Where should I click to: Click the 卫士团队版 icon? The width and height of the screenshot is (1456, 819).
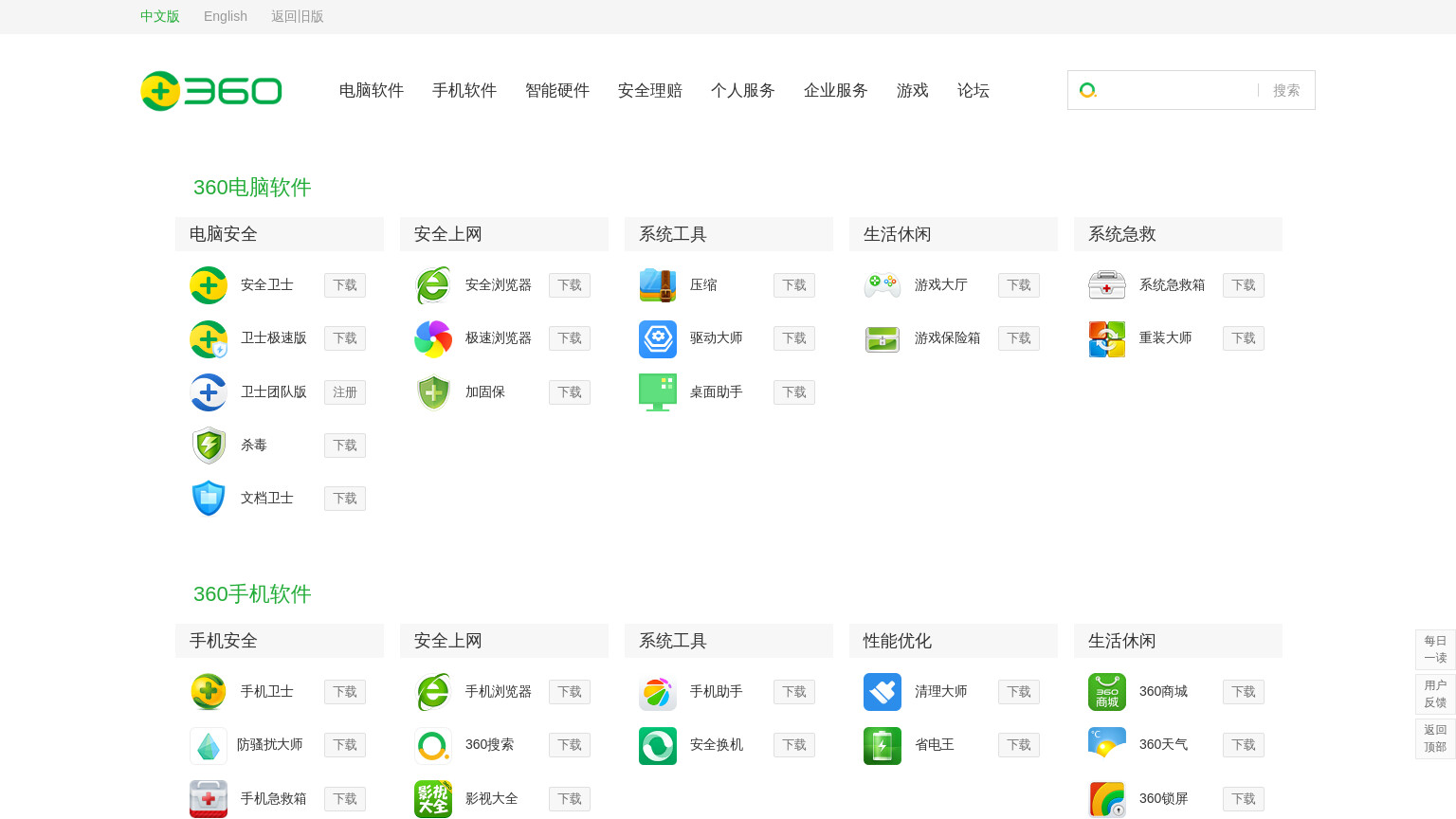tap(209, 392)
